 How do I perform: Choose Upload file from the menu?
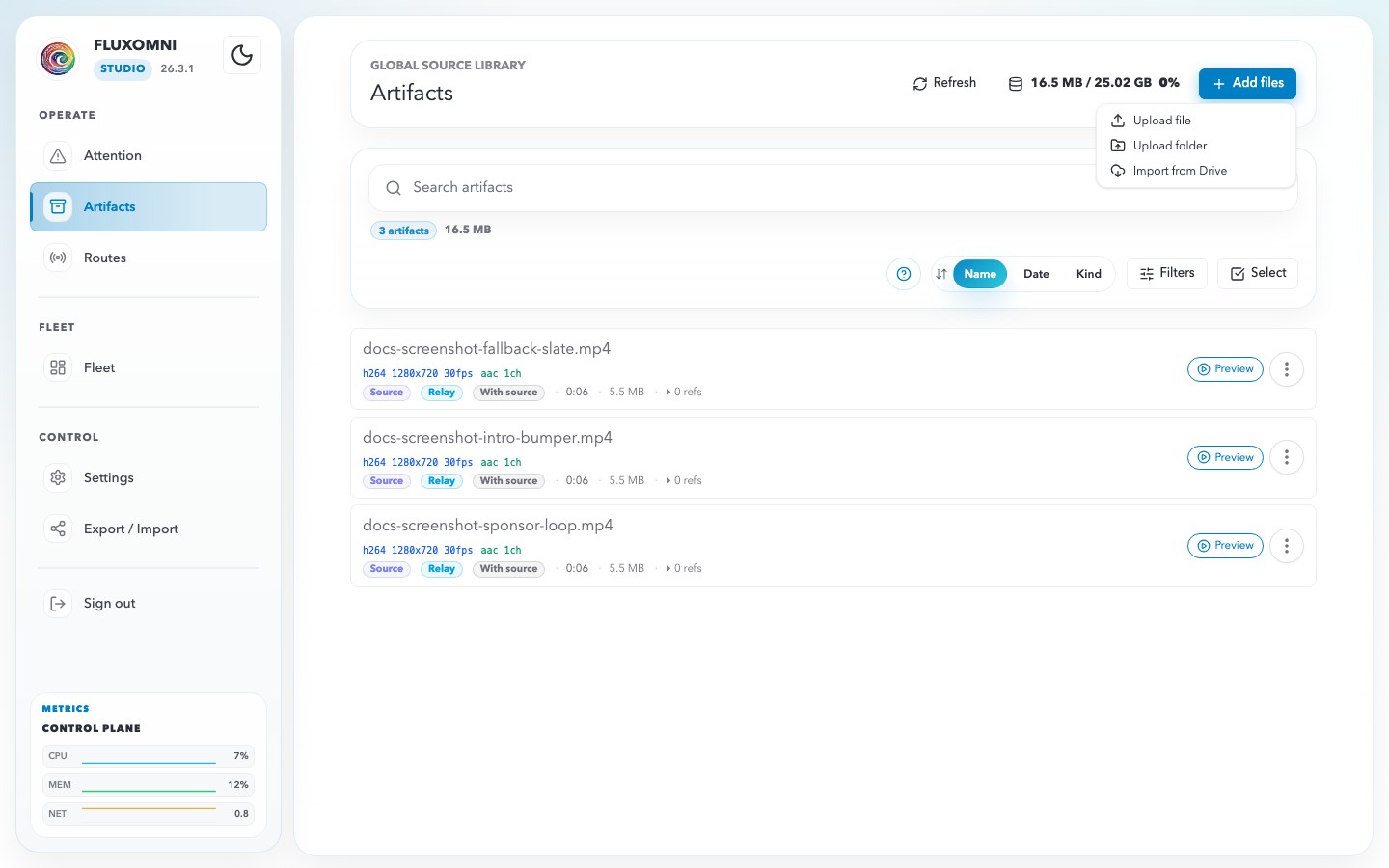(1196, 121)
